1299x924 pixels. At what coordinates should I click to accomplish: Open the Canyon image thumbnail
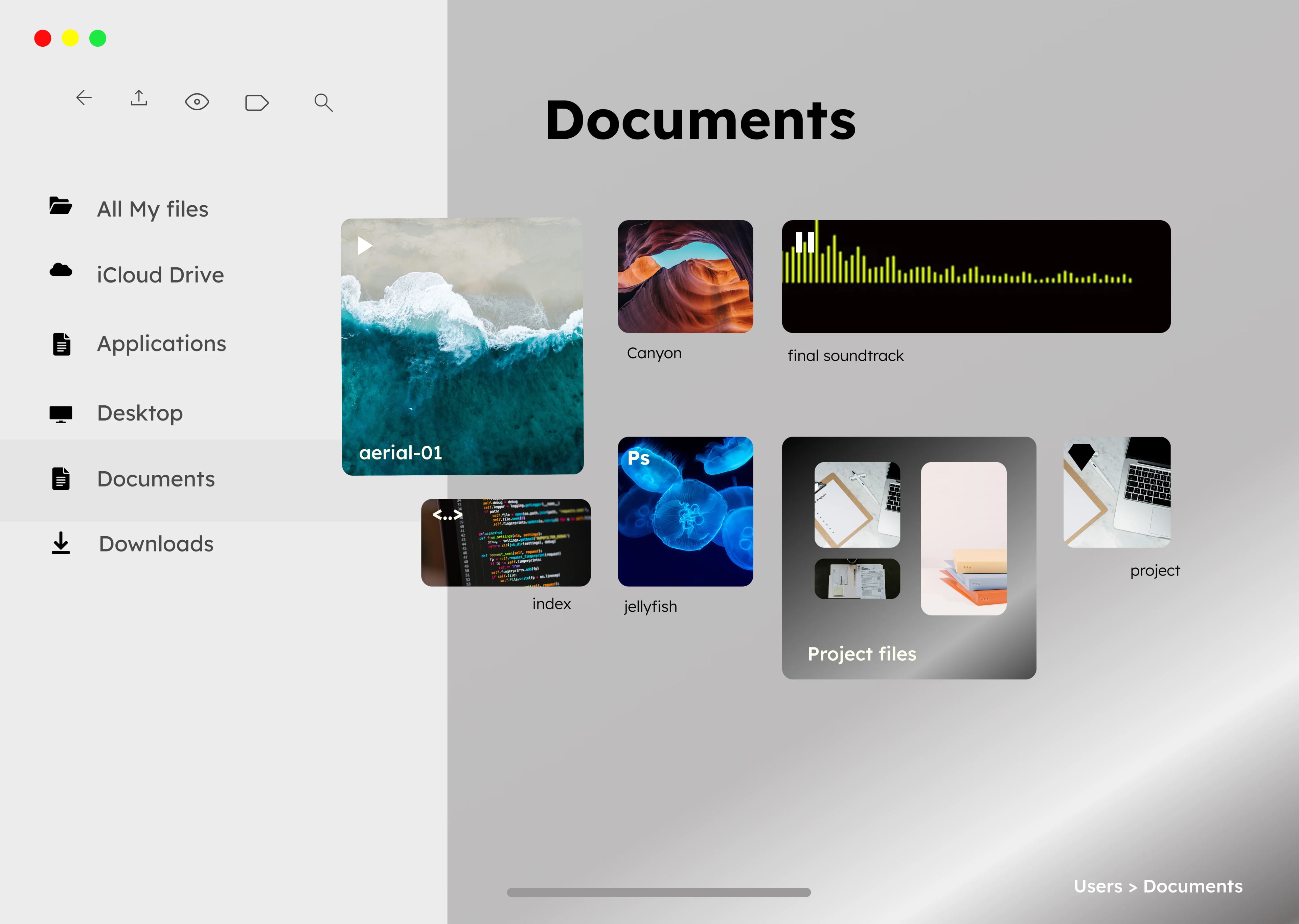pyautogui.click(x=685, y=276)
